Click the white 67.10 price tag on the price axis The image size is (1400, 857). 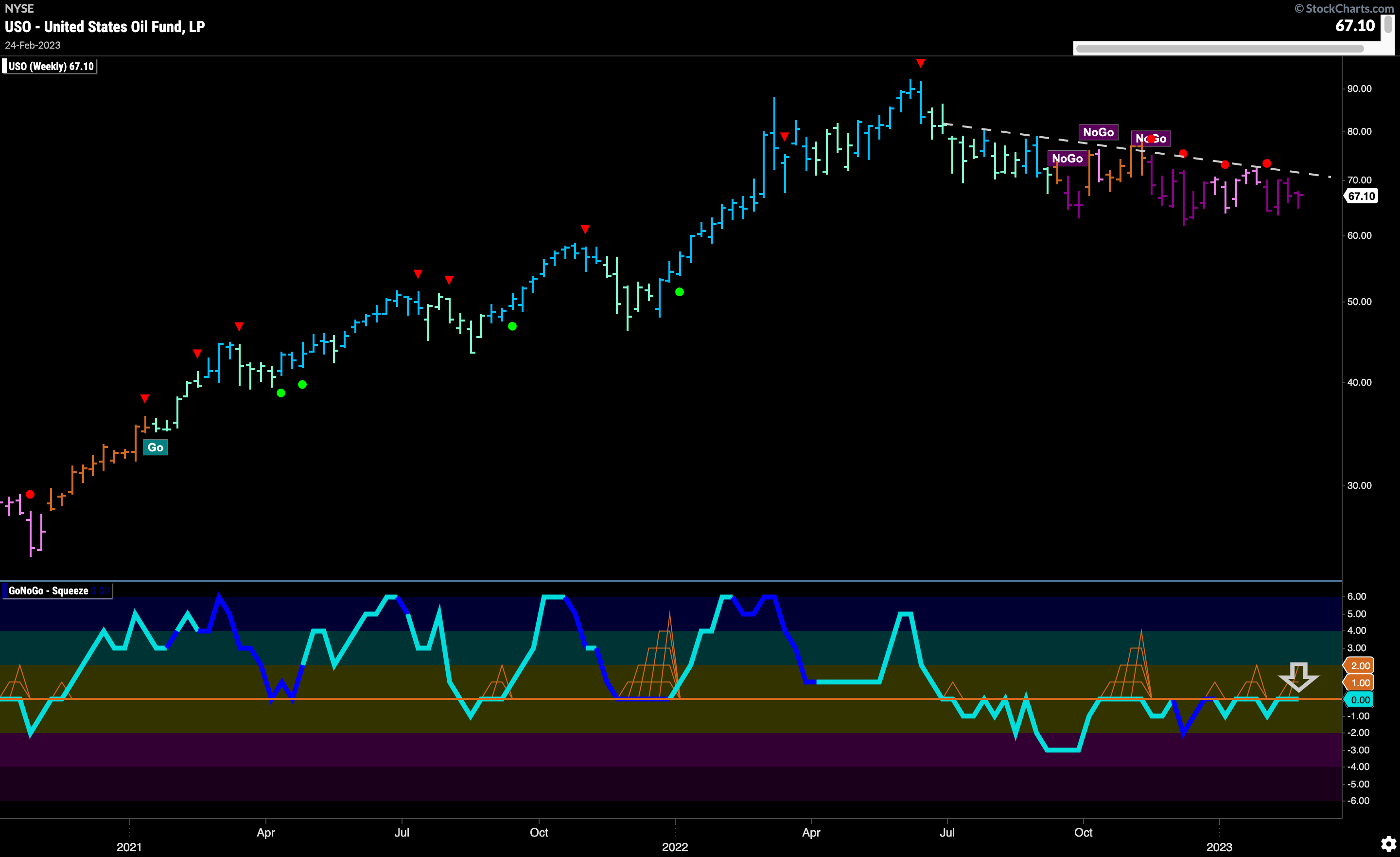(x=1362, y=196)
